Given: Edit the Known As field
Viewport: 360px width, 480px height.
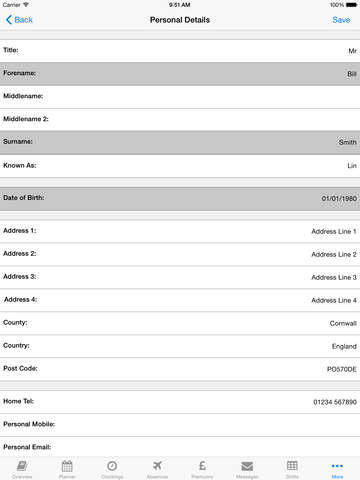Looking at the screenshot, I should [180, 166].
